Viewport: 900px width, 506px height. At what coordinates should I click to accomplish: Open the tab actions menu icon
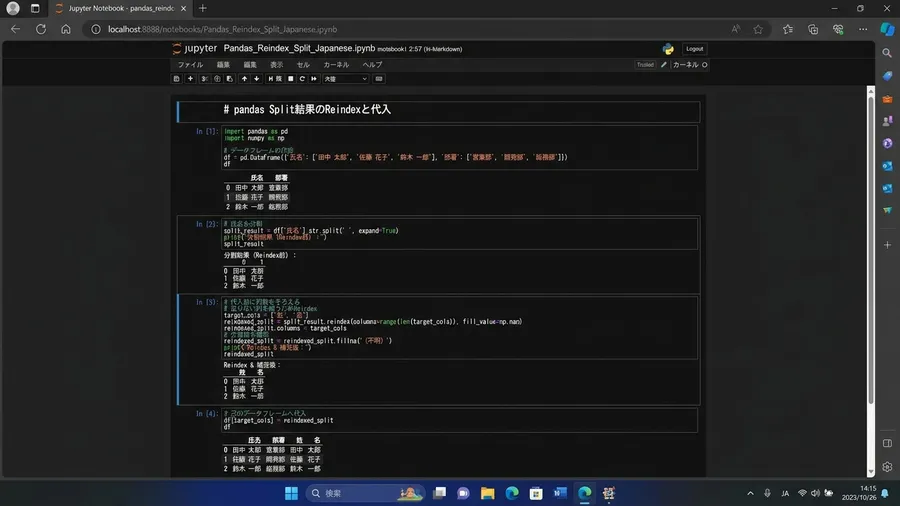pos(35,8)
